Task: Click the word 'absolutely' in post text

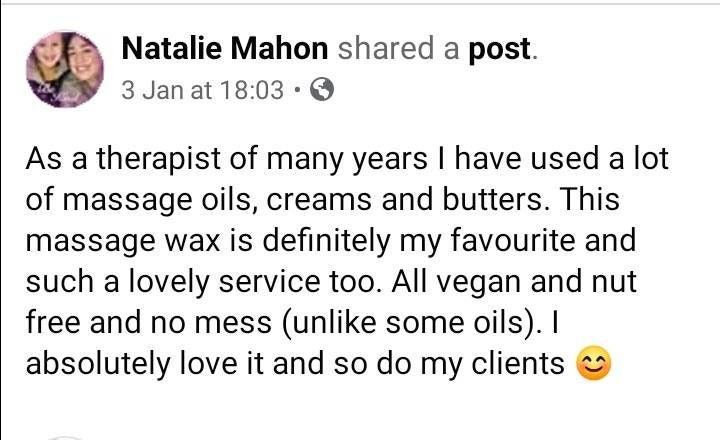Action: [x=98, y=364]
